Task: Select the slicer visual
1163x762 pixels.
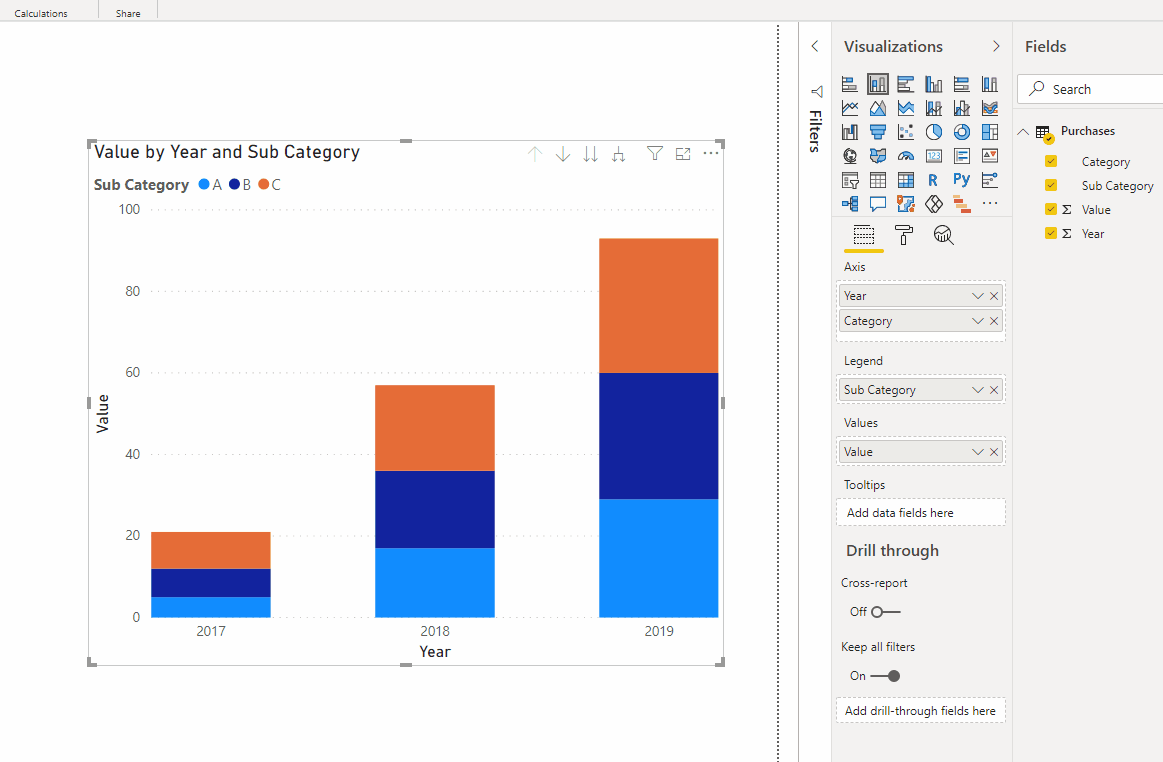Action: [850, 180]
